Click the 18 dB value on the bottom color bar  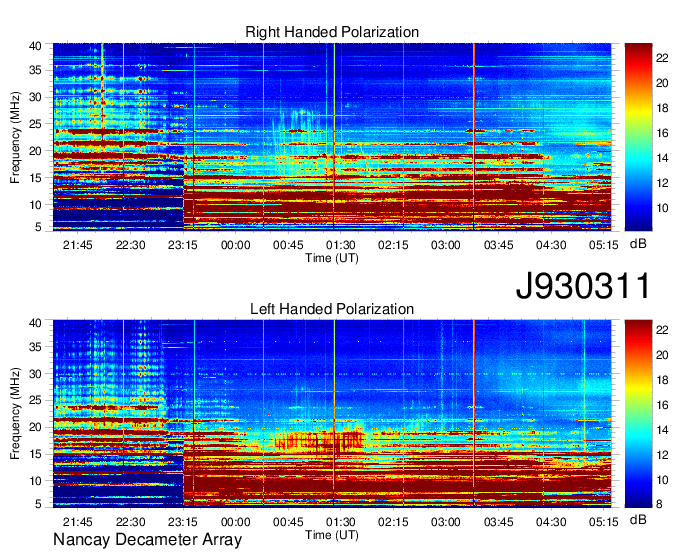(662, 380)
